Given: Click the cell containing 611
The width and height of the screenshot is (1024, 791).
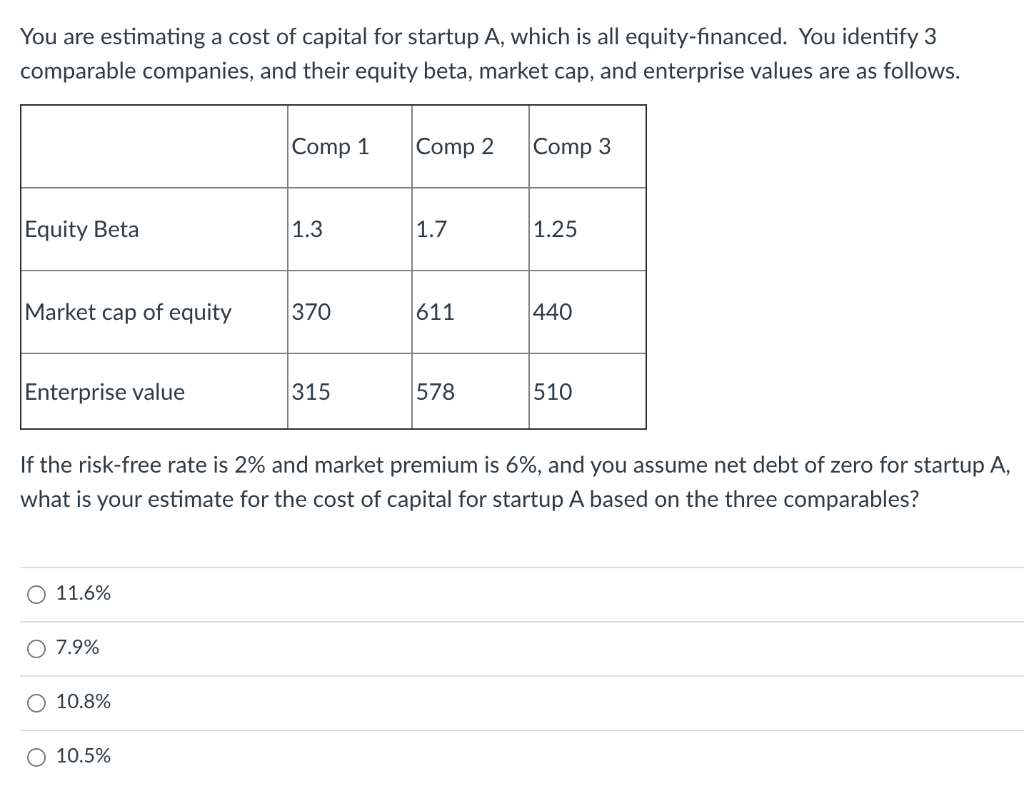Looking at the screenshot, I should (x=434, y=312).
